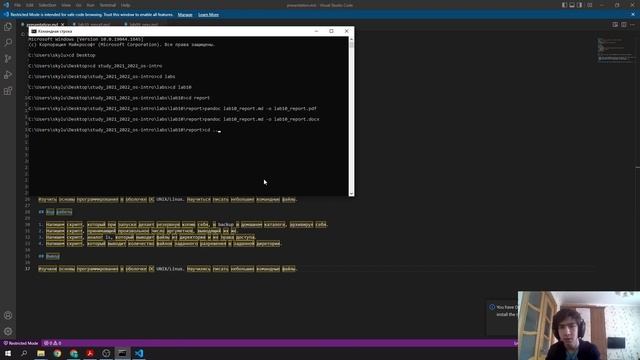Click the command prompt scrollbar thumb

pyautogui.click(x=351, y=45)
